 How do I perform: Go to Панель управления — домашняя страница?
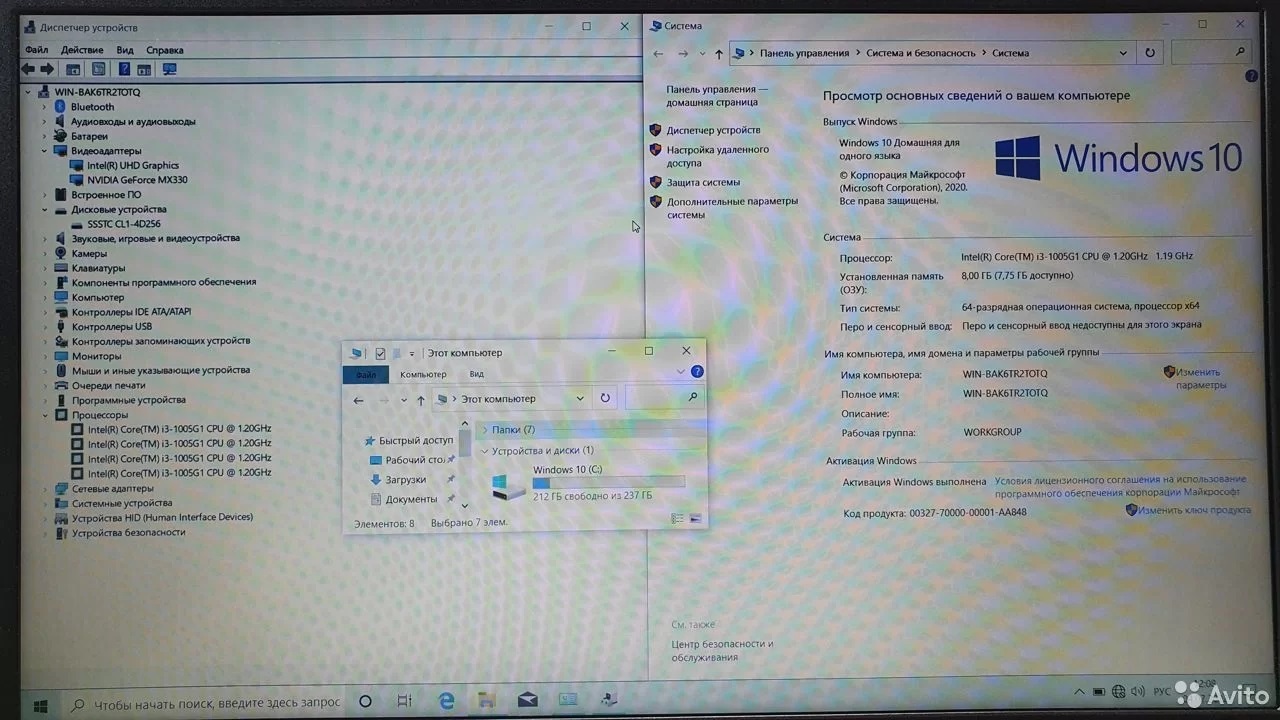pos(717,95)
